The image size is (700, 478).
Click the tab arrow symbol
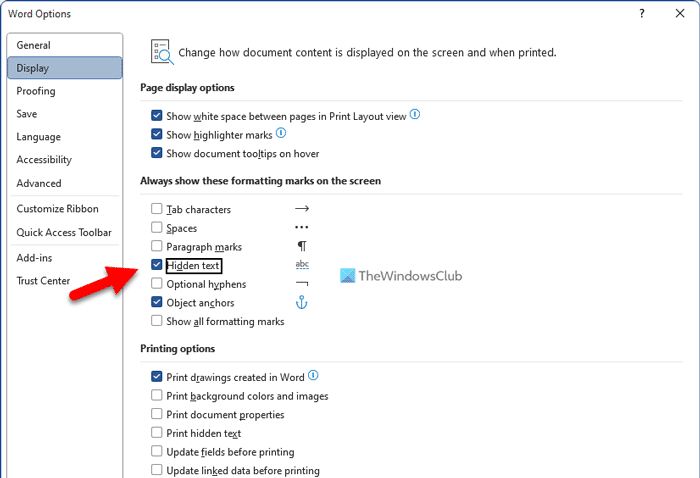[302, 209]
